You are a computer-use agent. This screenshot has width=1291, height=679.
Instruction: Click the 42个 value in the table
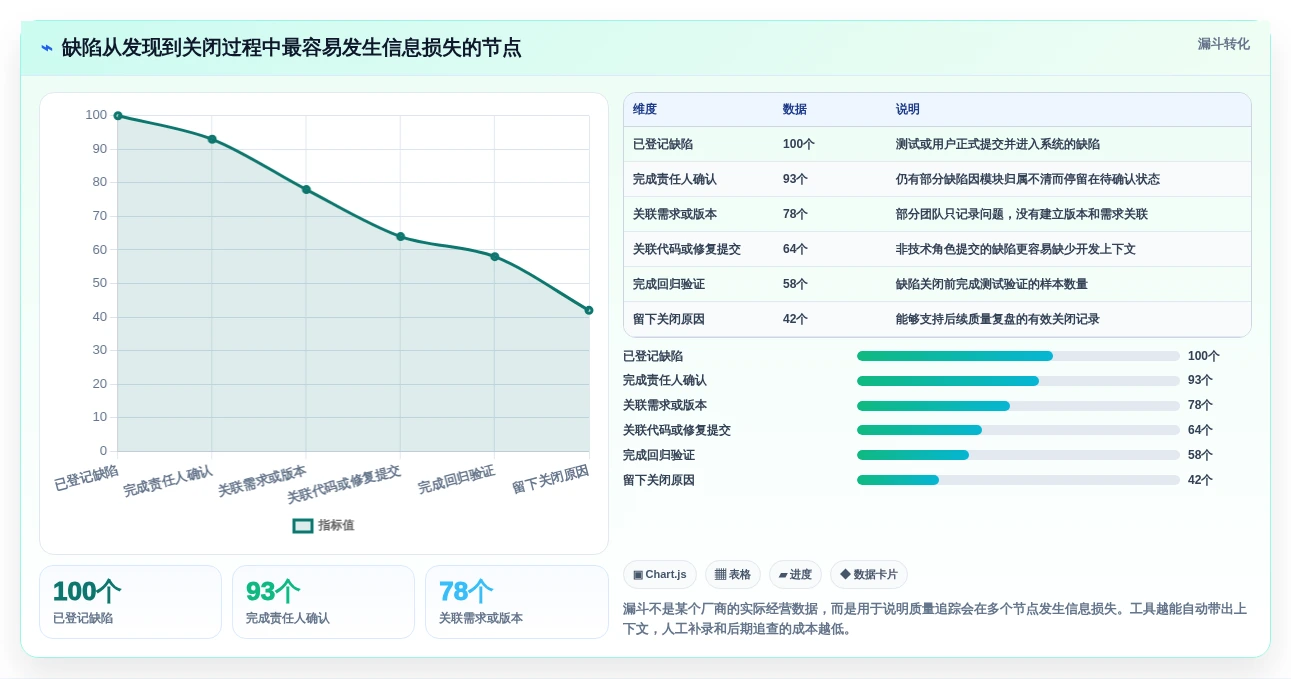coord(796,319)
